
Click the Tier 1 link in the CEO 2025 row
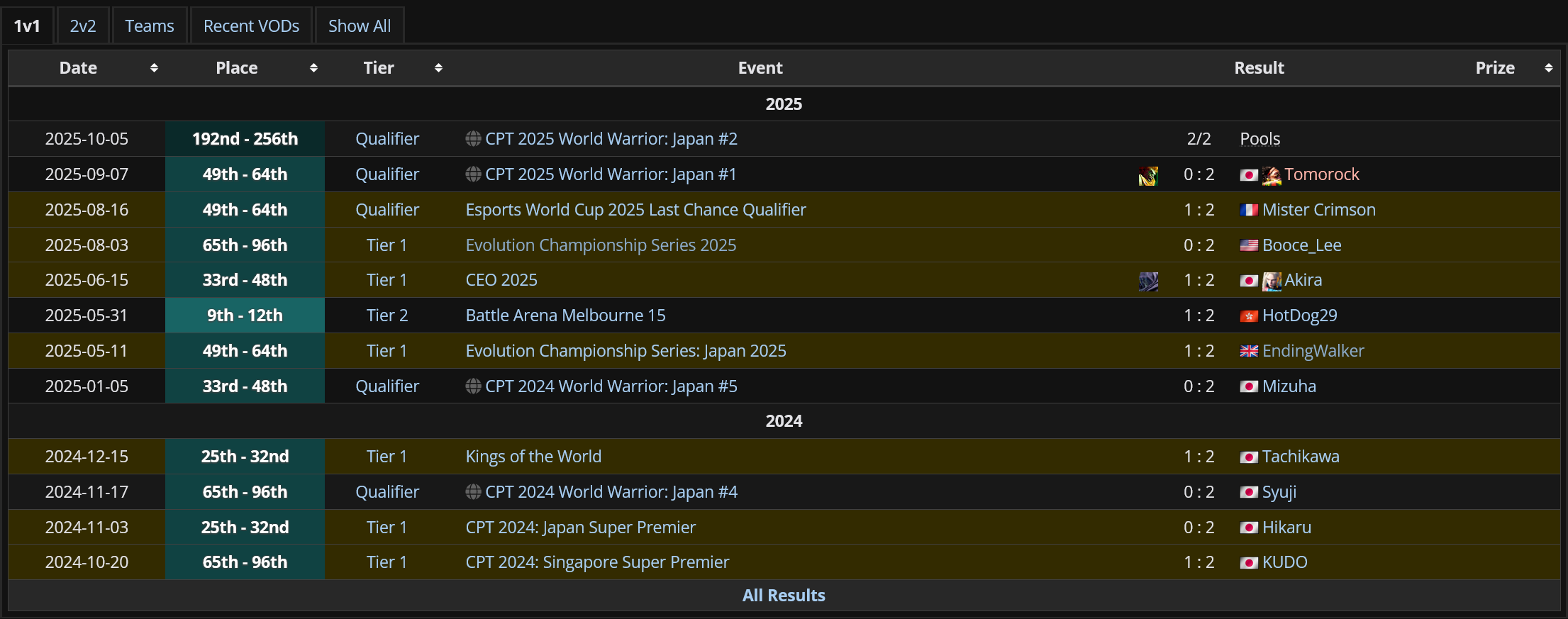pos(387,280)
